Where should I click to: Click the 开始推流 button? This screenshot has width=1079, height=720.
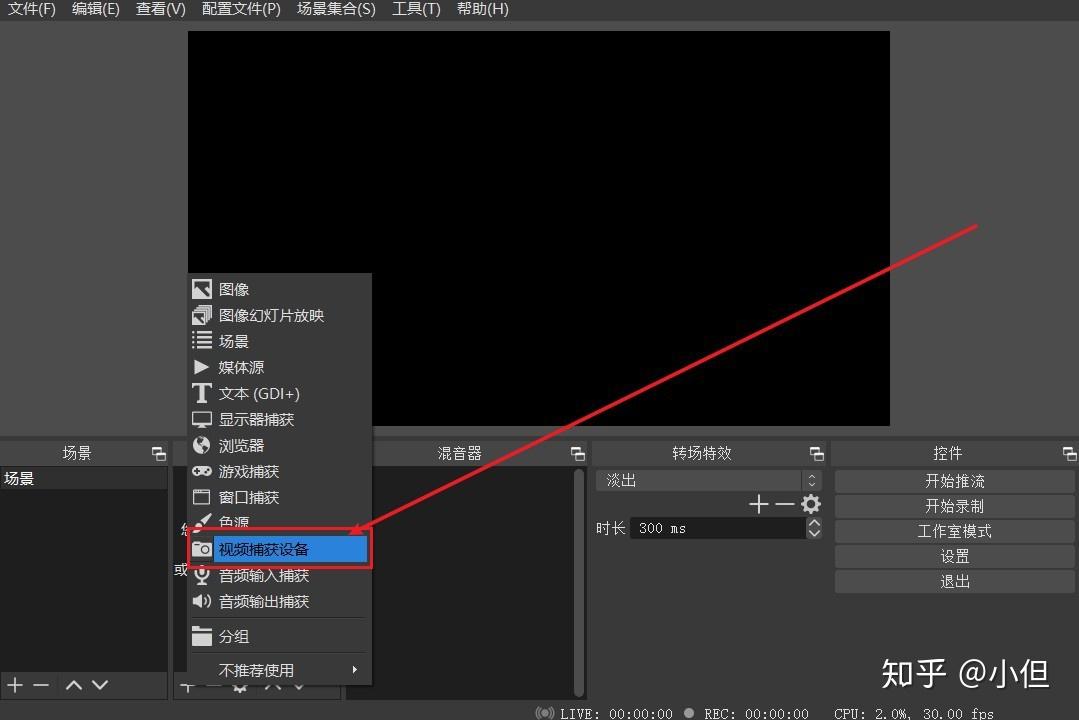954,480
